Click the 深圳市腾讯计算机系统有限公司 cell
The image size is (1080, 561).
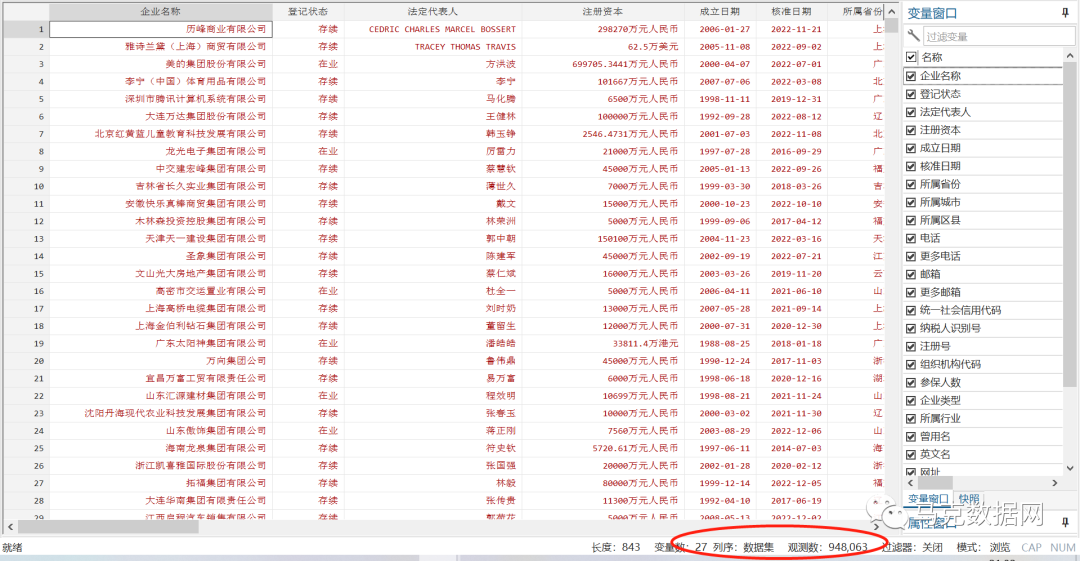[x=160, y=99]
